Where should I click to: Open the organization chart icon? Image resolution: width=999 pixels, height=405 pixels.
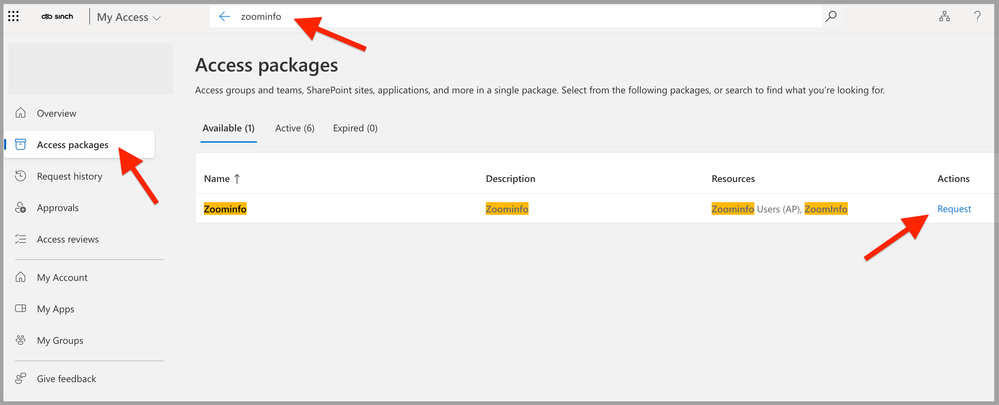[944, 17]
